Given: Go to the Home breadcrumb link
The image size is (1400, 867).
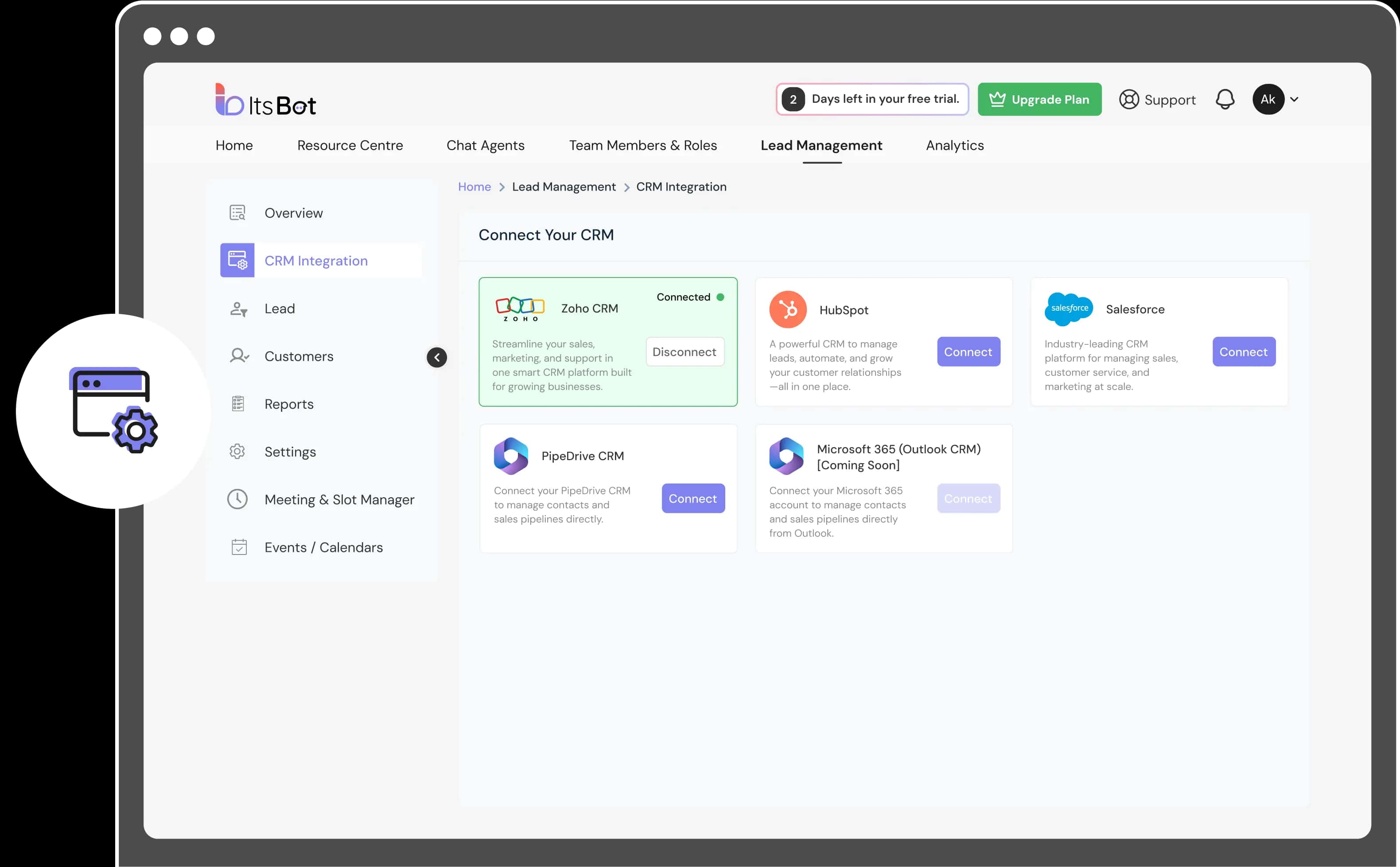Looking at the screenshot, I should pyautogui.click(x=474, y=187).
